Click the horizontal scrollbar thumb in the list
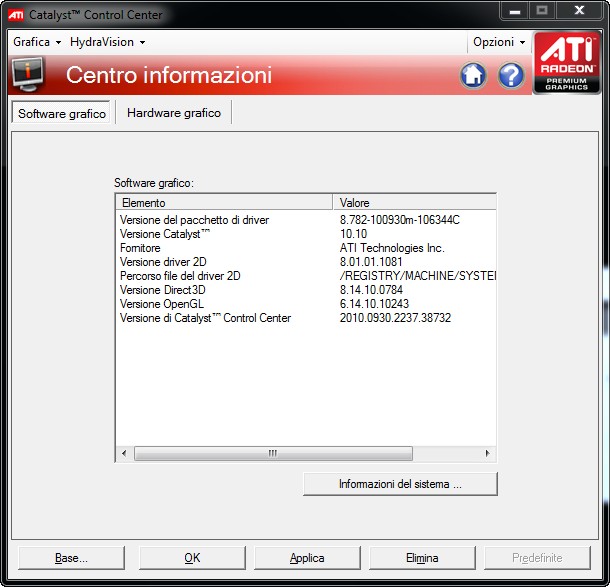Image resolution: width=610 pixels, height=587 pixels. [x=273, y=453]
